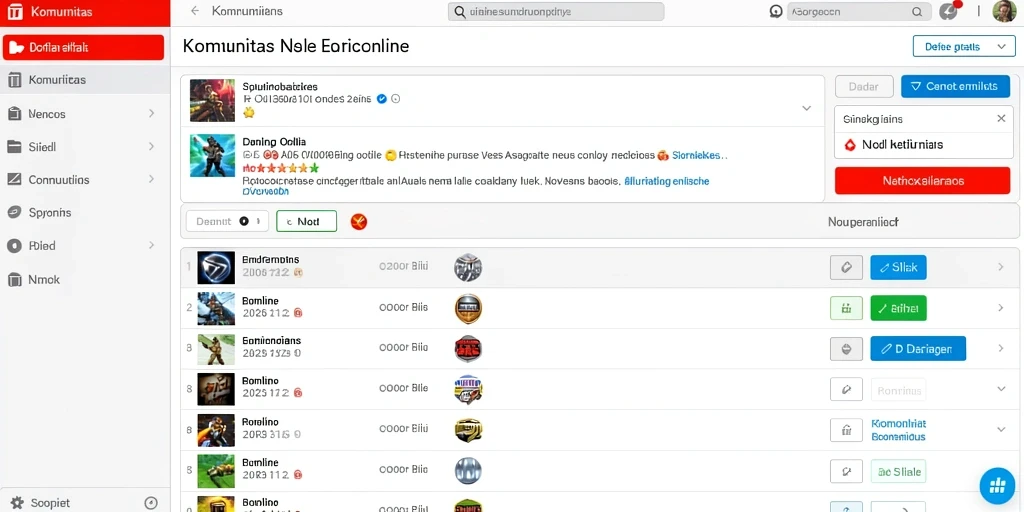The width and height of the screenshot is (1024, 512).
Task: Click the red Nathoxallaraos button
Action: [x=922, y=180]
